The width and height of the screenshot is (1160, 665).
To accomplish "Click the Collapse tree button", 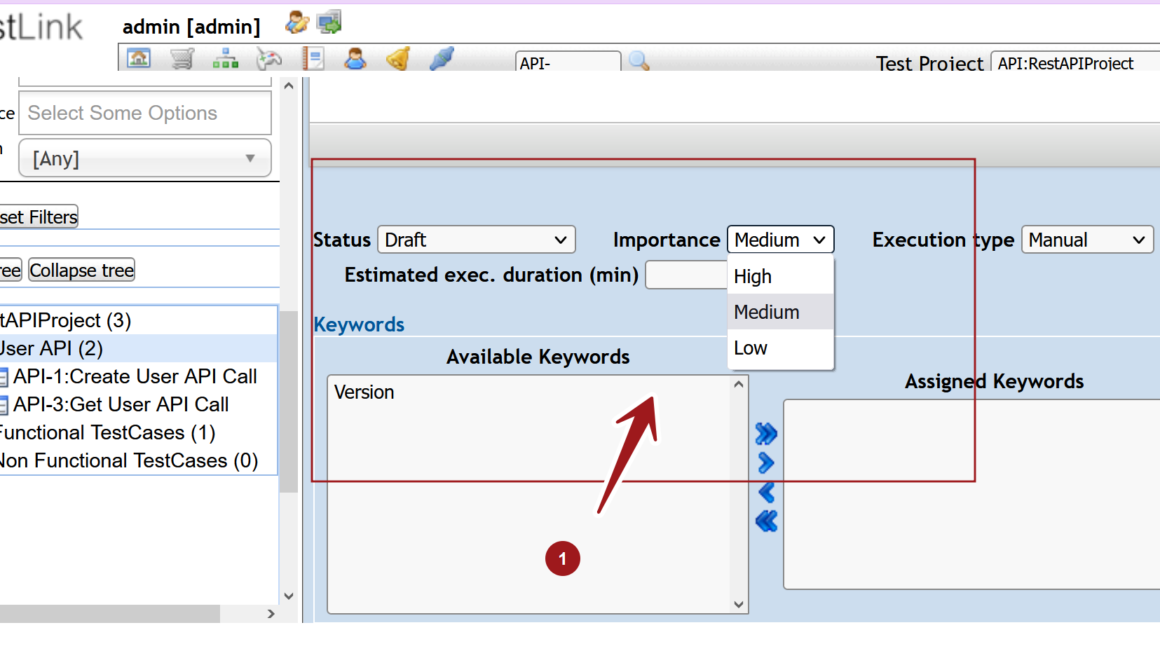I will [x=81, y=270].
